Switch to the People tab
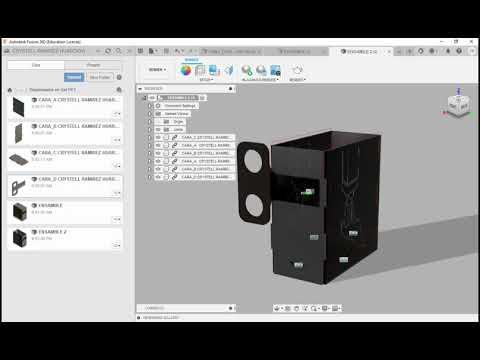 click(x=93, y=65)
